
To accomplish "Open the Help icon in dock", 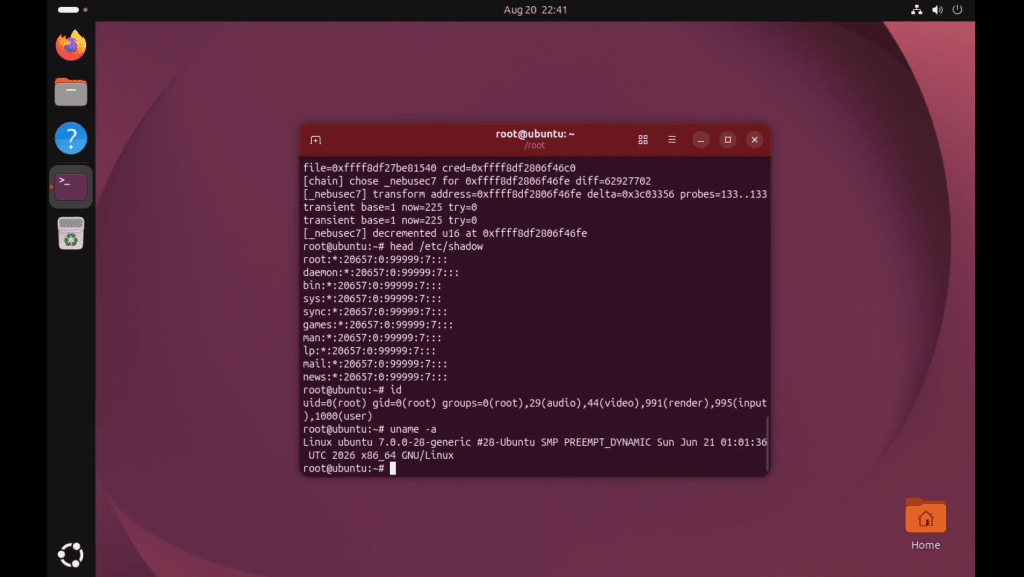I will (x=71, y=138).
